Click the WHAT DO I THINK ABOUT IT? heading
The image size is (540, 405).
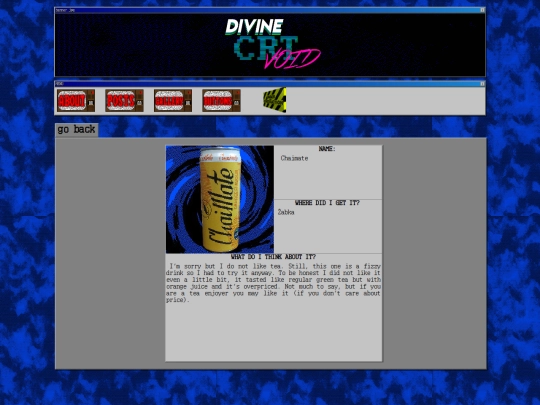tap(273, 257)
